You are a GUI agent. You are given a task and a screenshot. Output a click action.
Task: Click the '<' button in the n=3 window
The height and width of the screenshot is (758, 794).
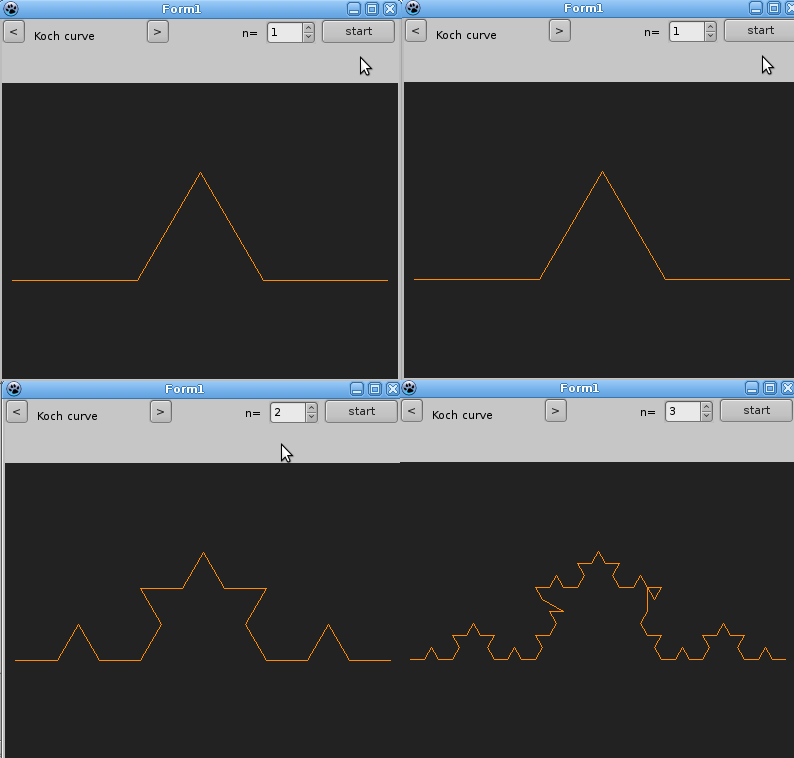click(x=412, y=410)
